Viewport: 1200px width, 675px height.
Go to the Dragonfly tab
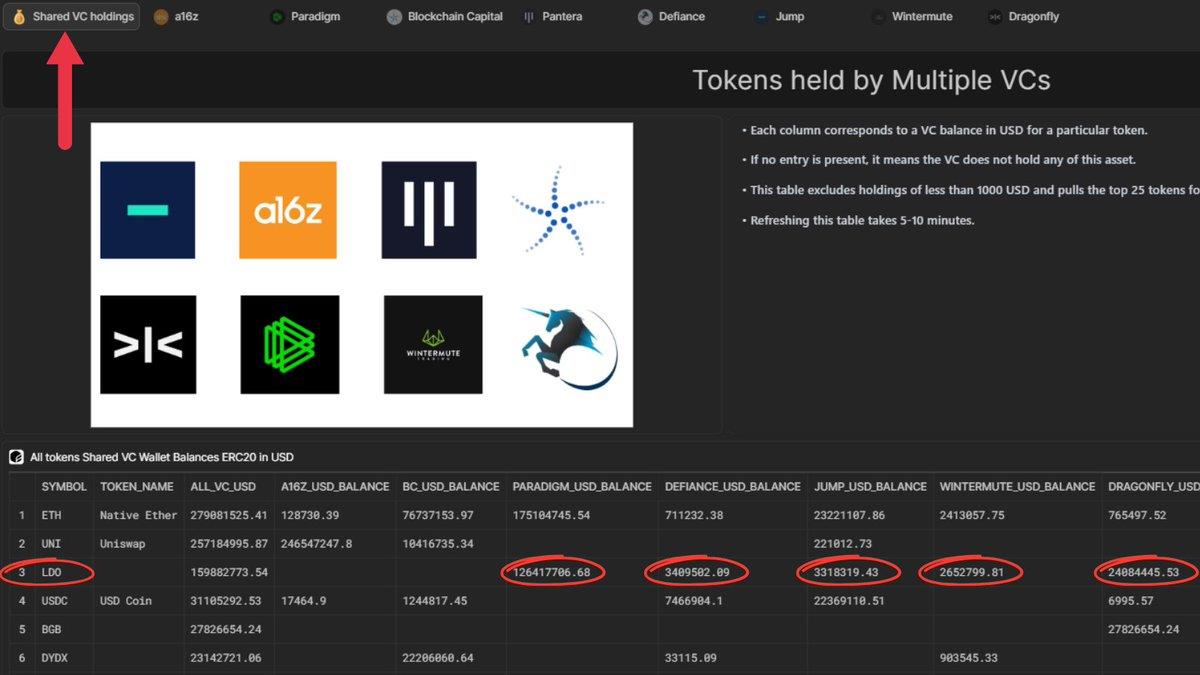[x=1023, y=17]
